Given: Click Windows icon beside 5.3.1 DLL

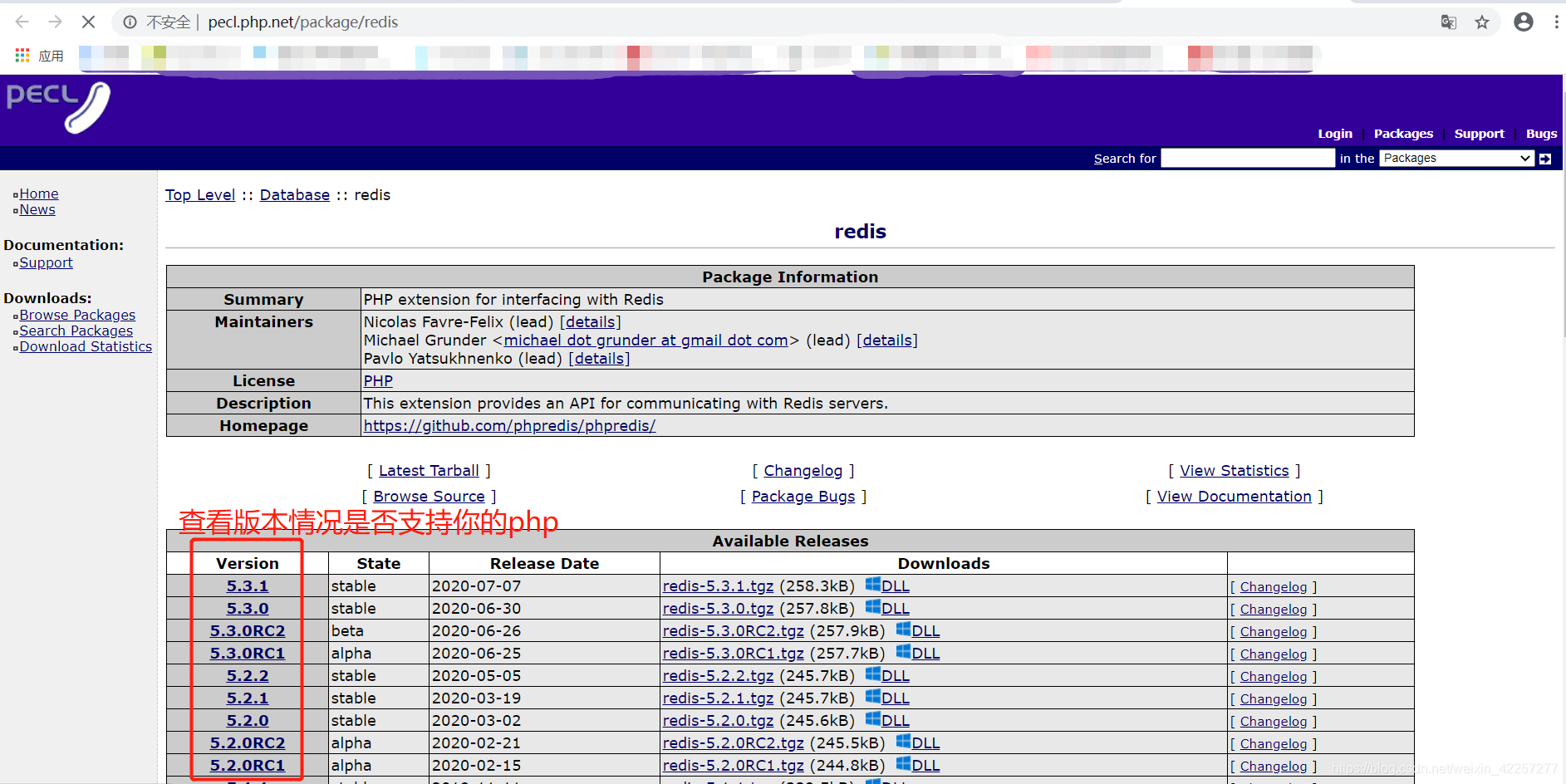Looking at the screenshot, I should tap(872, 584).
